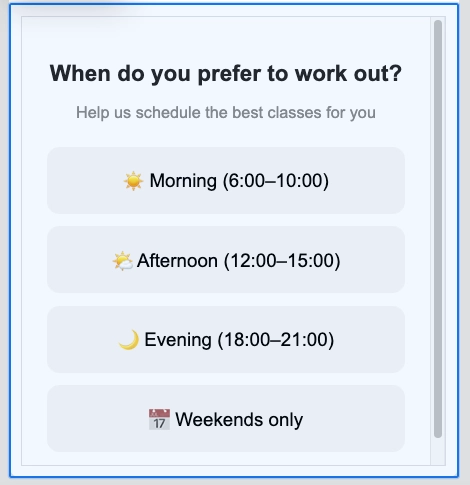Click the sun-behind-cloud icon beside Afternoon

pos(123,261)
